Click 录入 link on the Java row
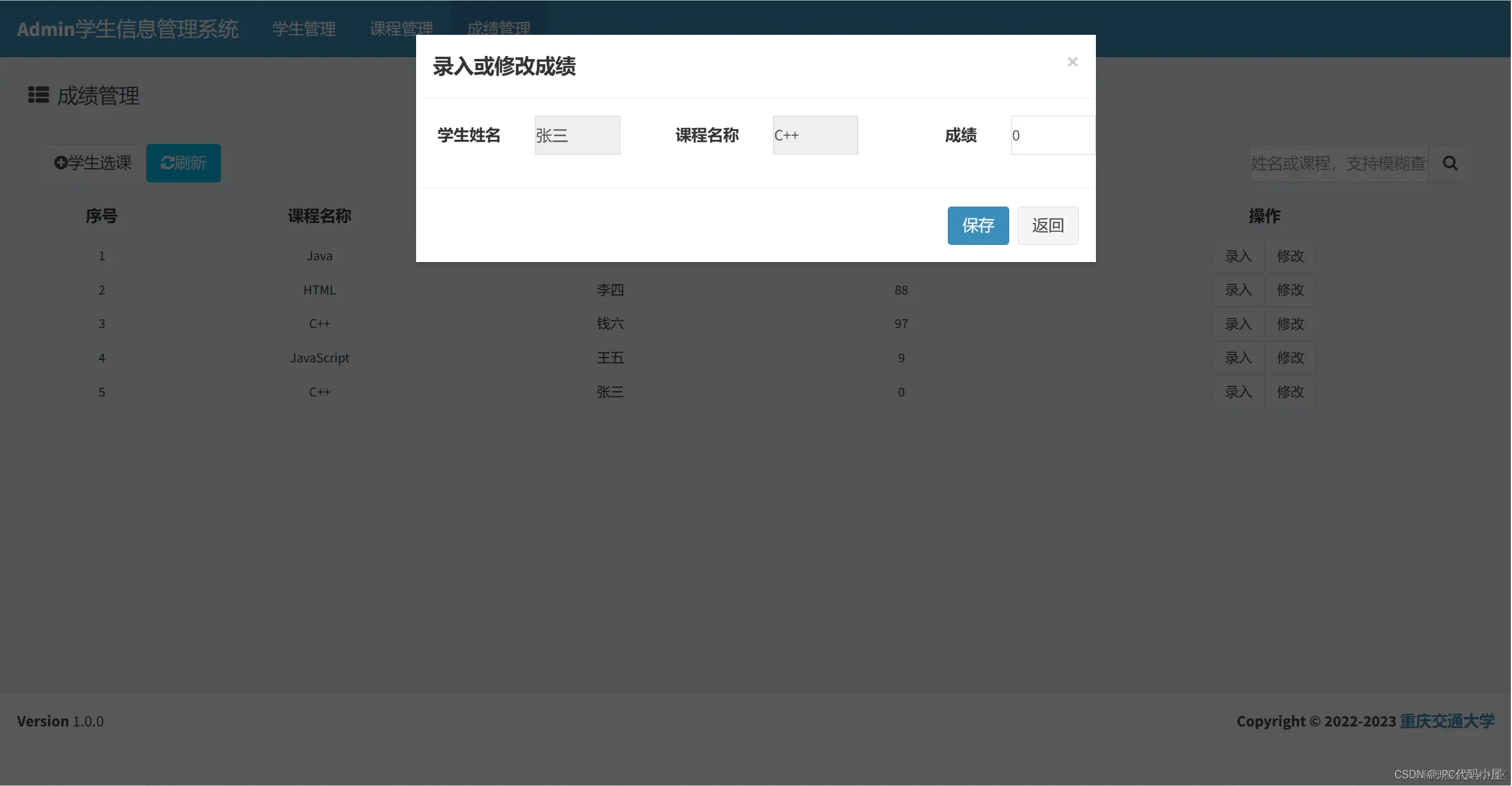The width and height of the screenshot is (1512, 786). pos(1238,256)
